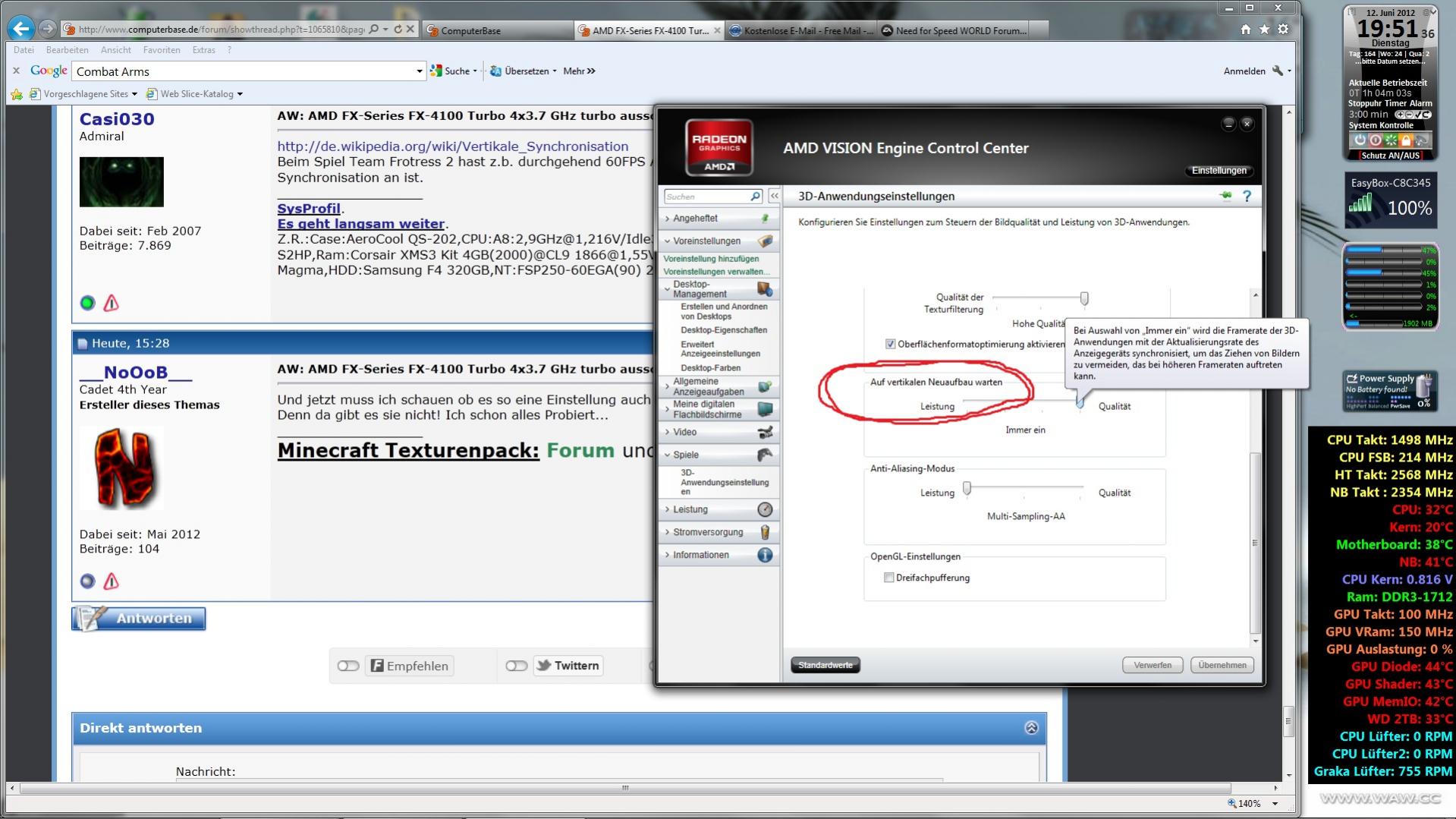This screenshot has height=819, width=1456.
Task: Reload the page with the refresh icon
Action: tap(398, 30)
